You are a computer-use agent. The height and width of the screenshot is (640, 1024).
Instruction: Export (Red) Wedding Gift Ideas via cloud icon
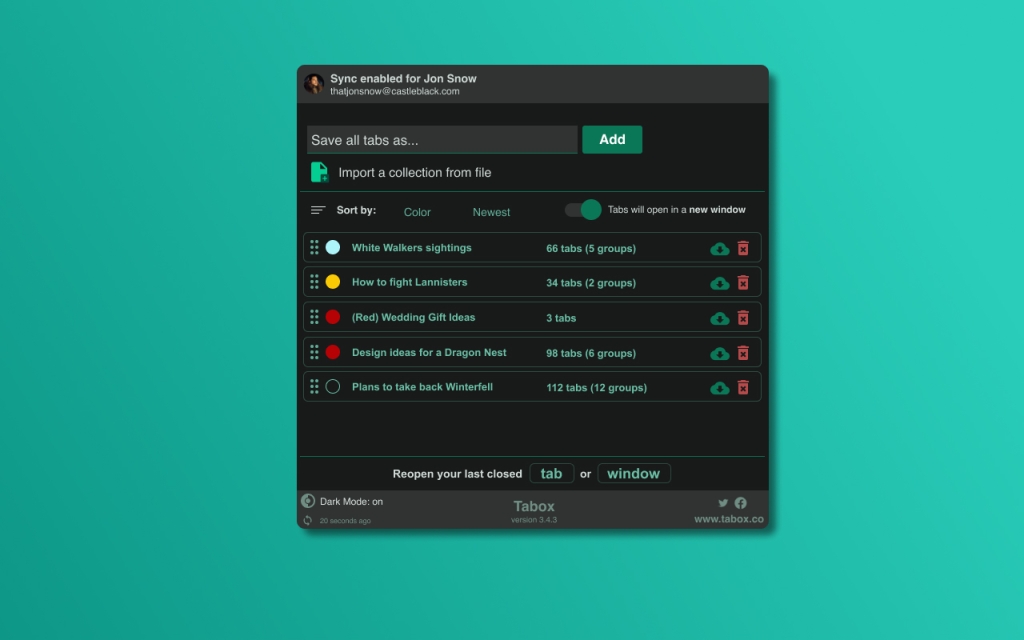click(720, 319)
